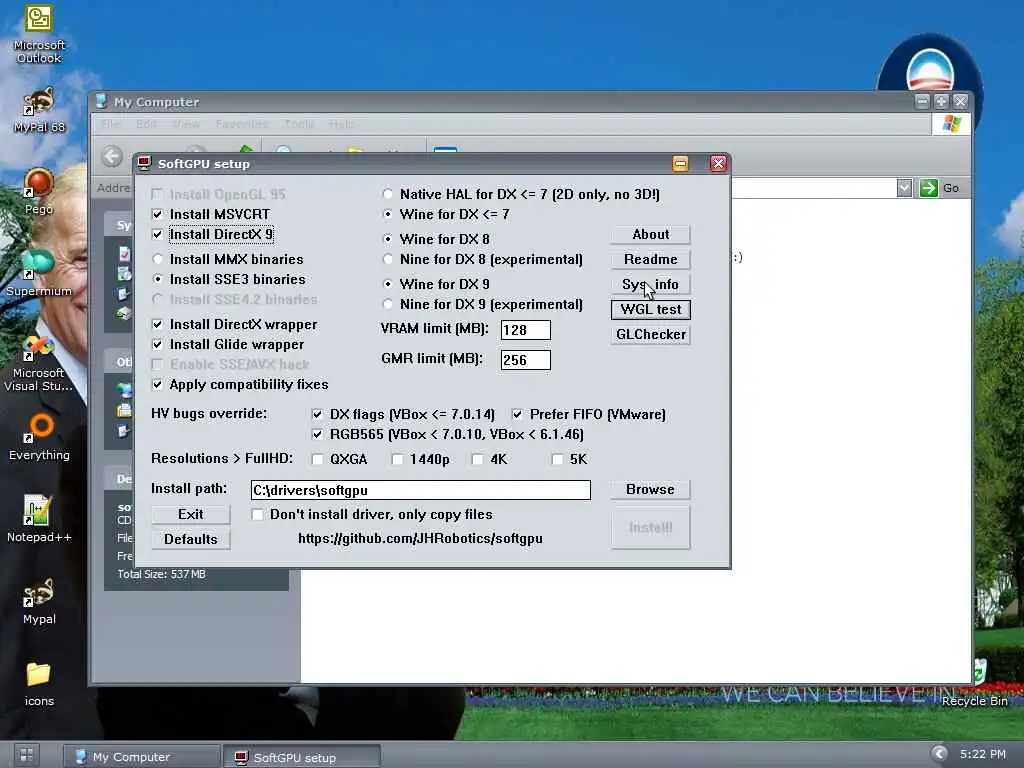Image resolution: width=1024 pixels, height=768 pixels.
Task: Click the Sys. info button
Action: pos(650,285)
